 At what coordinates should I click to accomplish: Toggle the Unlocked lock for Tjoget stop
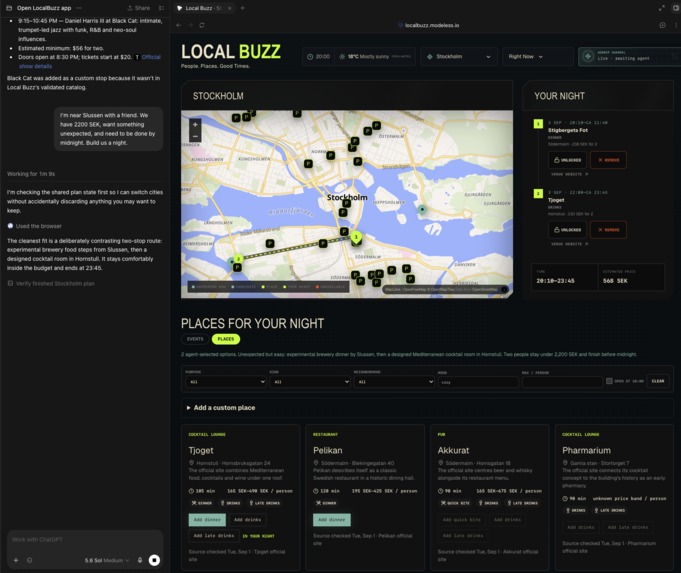[567, 229]
